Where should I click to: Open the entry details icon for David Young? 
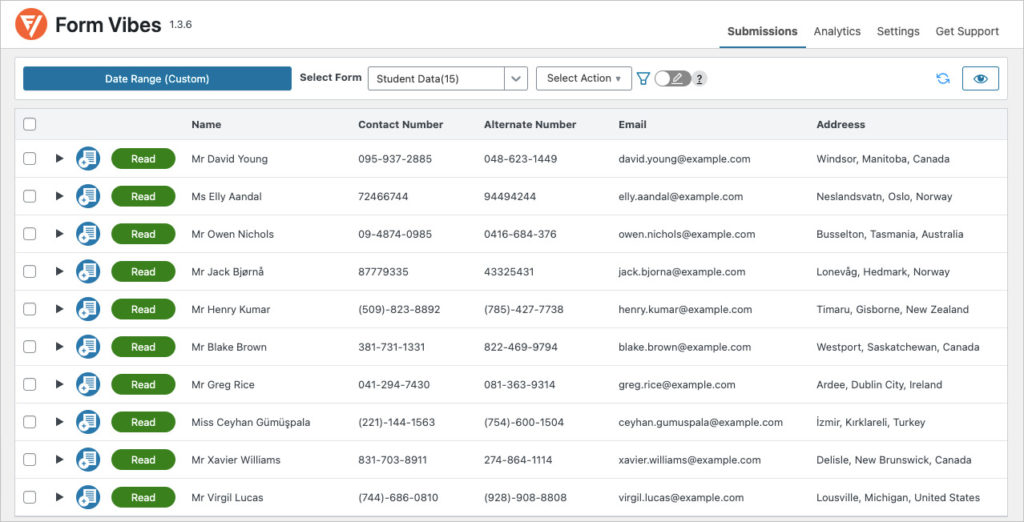[x=88, y=159]
